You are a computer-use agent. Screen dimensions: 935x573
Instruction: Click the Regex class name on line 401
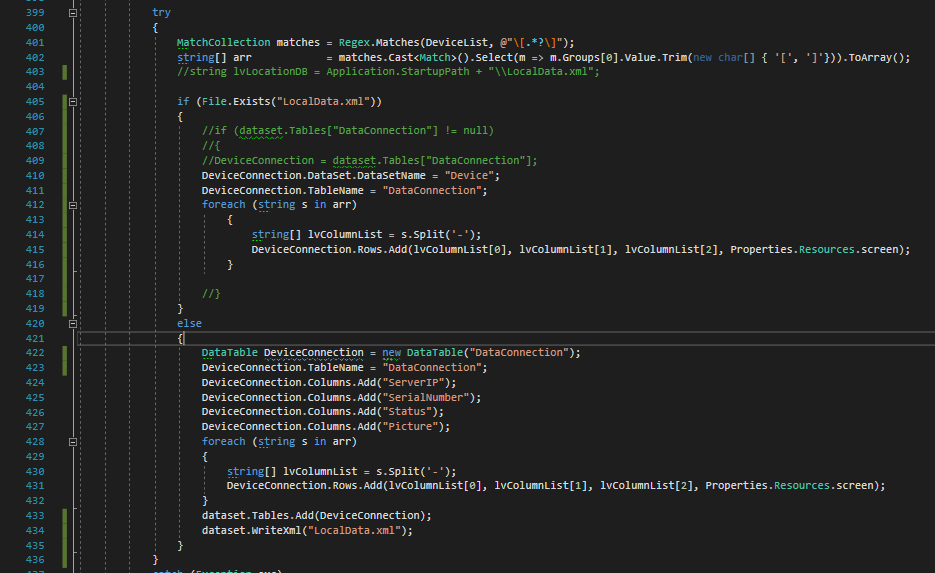tap(354, 42)
